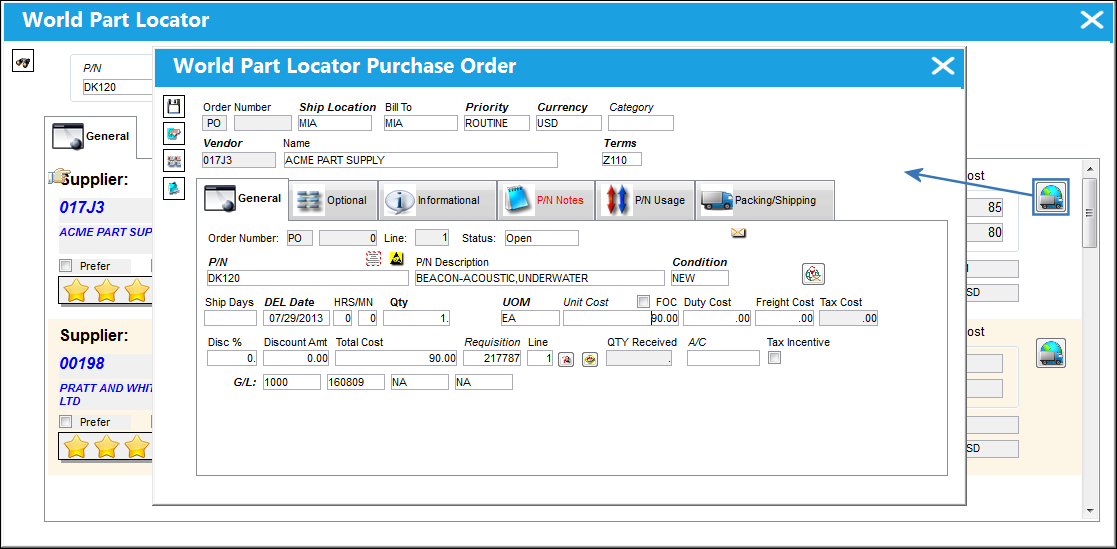Open the Informational tab
1117x549 pixels.
(437, 200)
